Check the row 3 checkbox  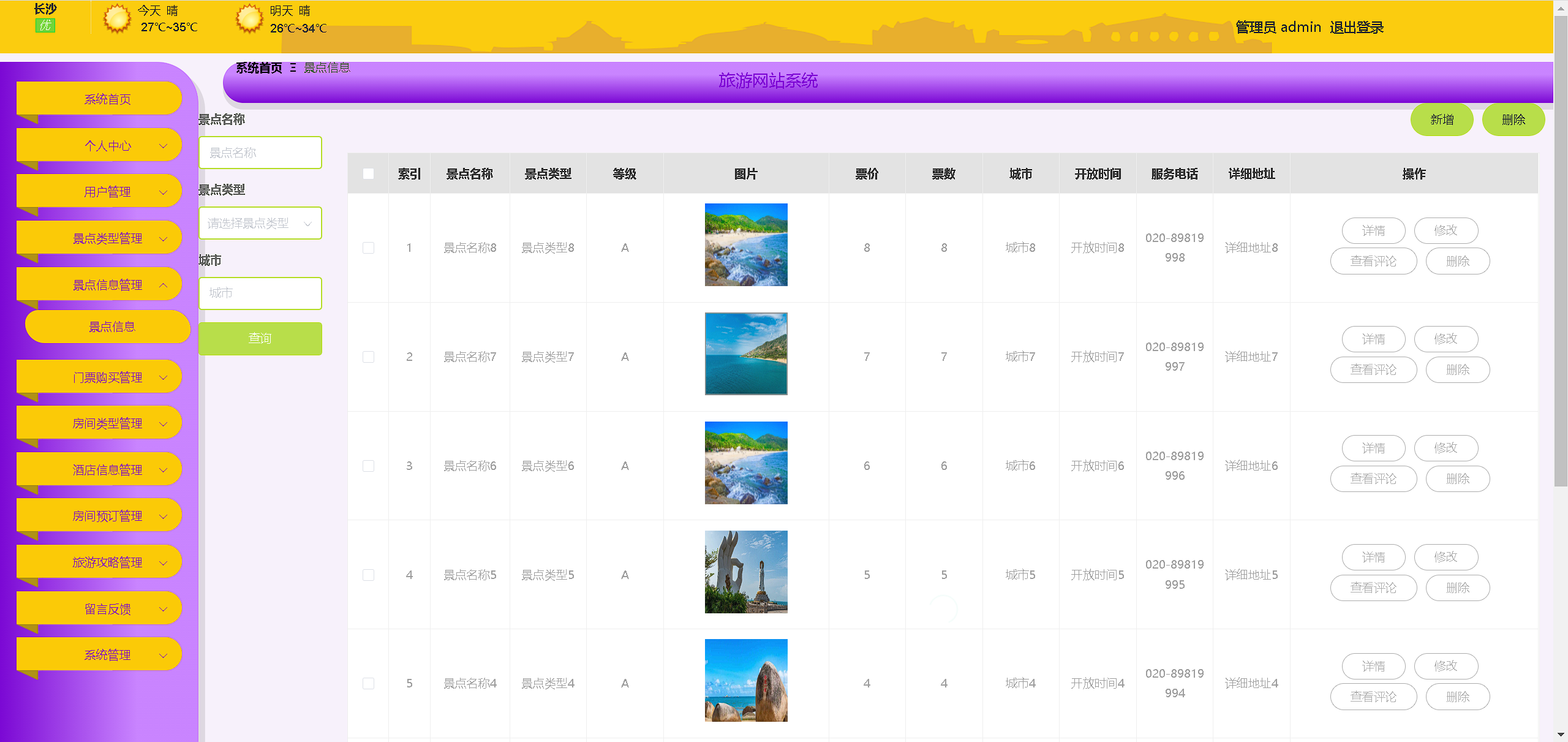[x=368, y=466]
